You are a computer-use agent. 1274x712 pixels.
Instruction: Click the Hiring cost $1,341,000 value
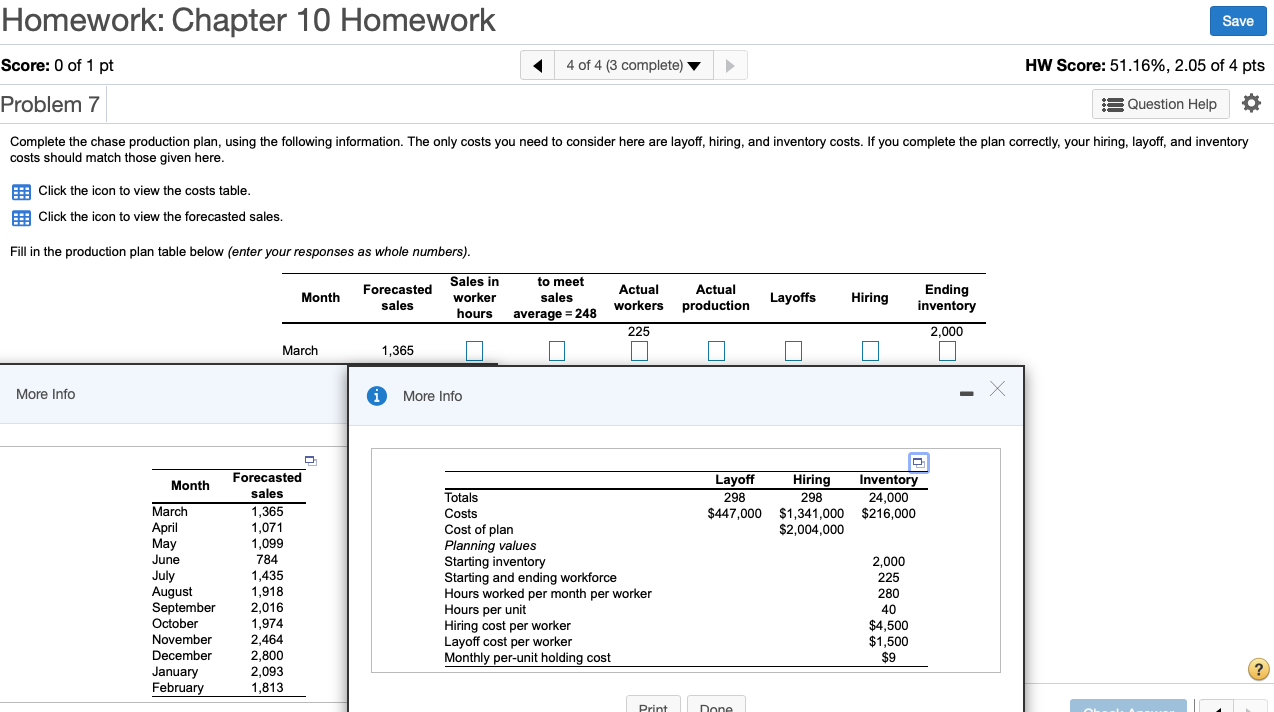click(x=811, y=513)
